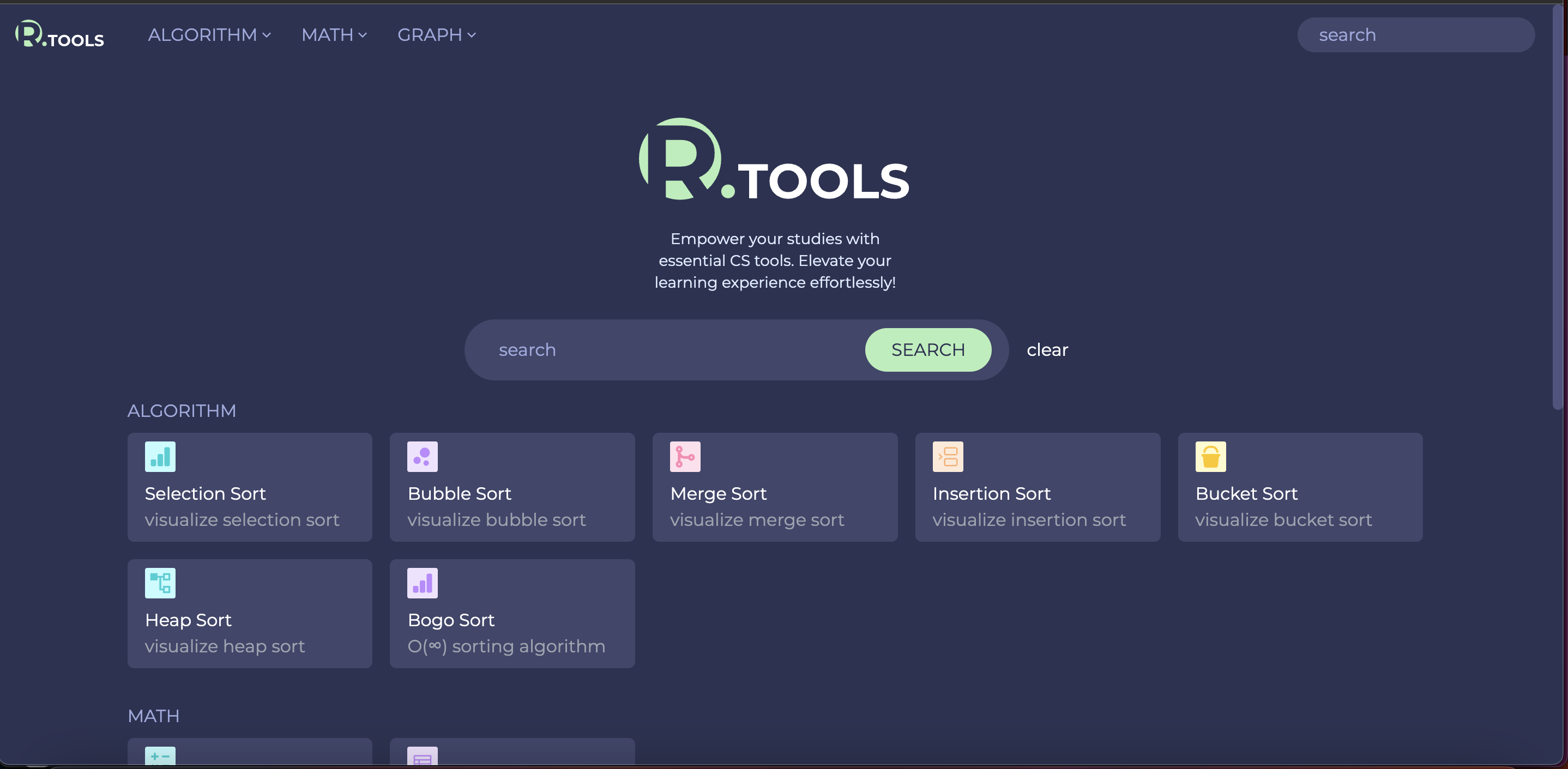1568x769 pixels.
Task: Click the Heap Sort tree icon
Action: coord(160,583)
